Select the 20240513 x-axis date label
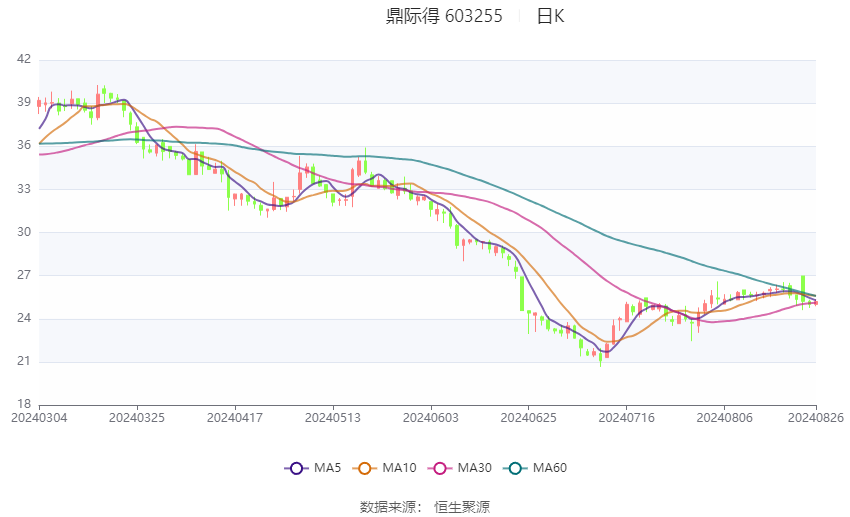 pos(331,417)
